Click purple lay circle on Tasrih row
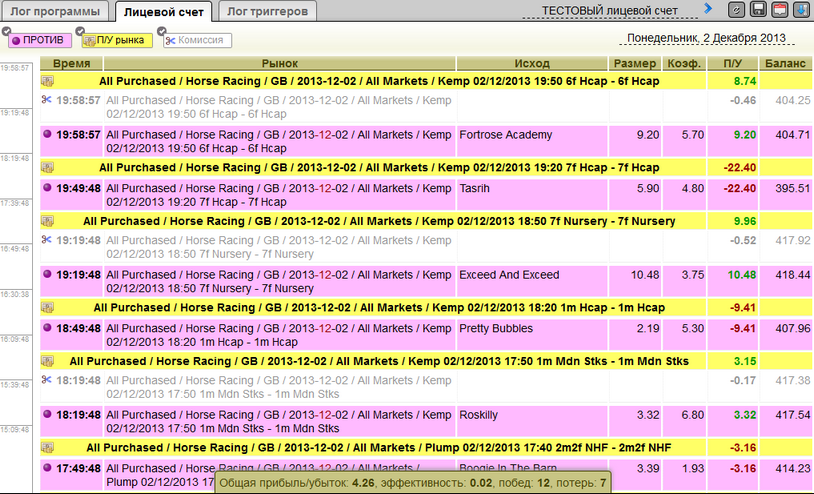The width and height of the screenshot is (814, 494). click(47, 187)
